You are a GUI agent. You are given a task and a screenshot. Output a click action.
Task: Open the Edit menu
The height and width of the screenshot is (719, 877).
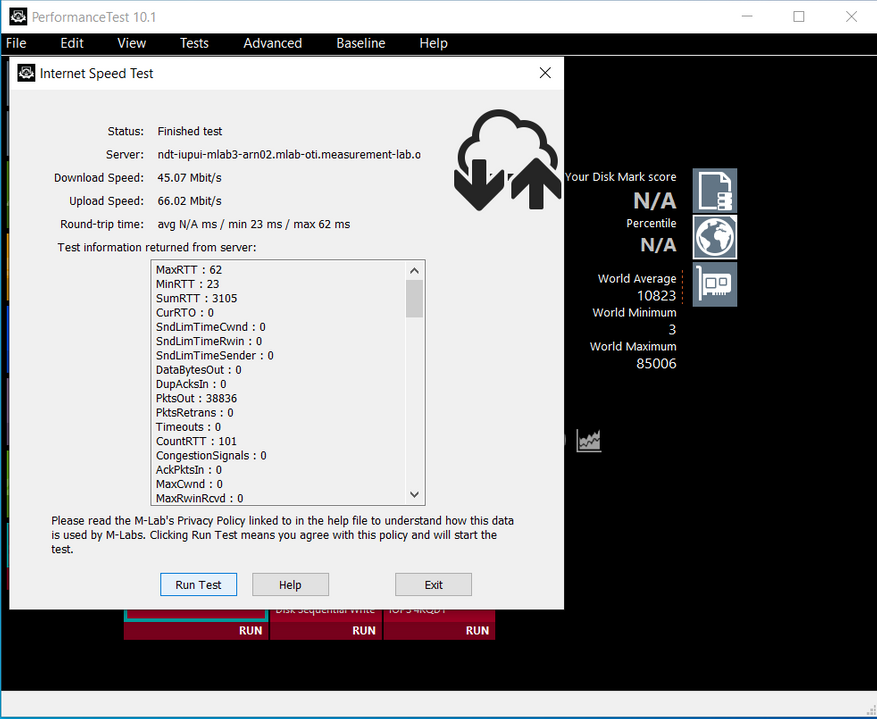click(72, 43)
